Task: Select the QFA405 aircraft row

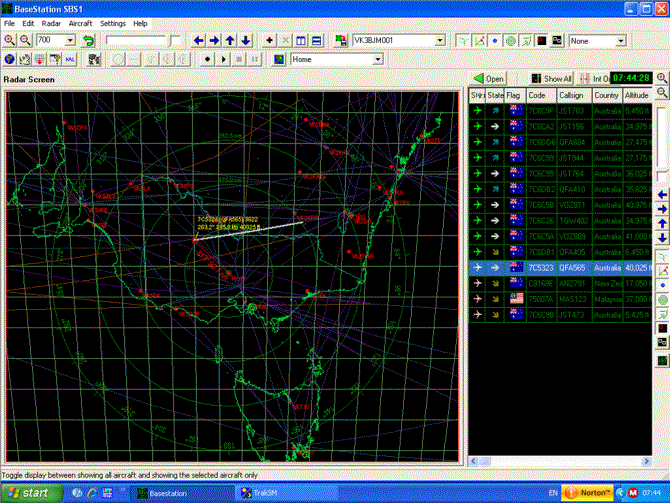Action: click(560, 252)
